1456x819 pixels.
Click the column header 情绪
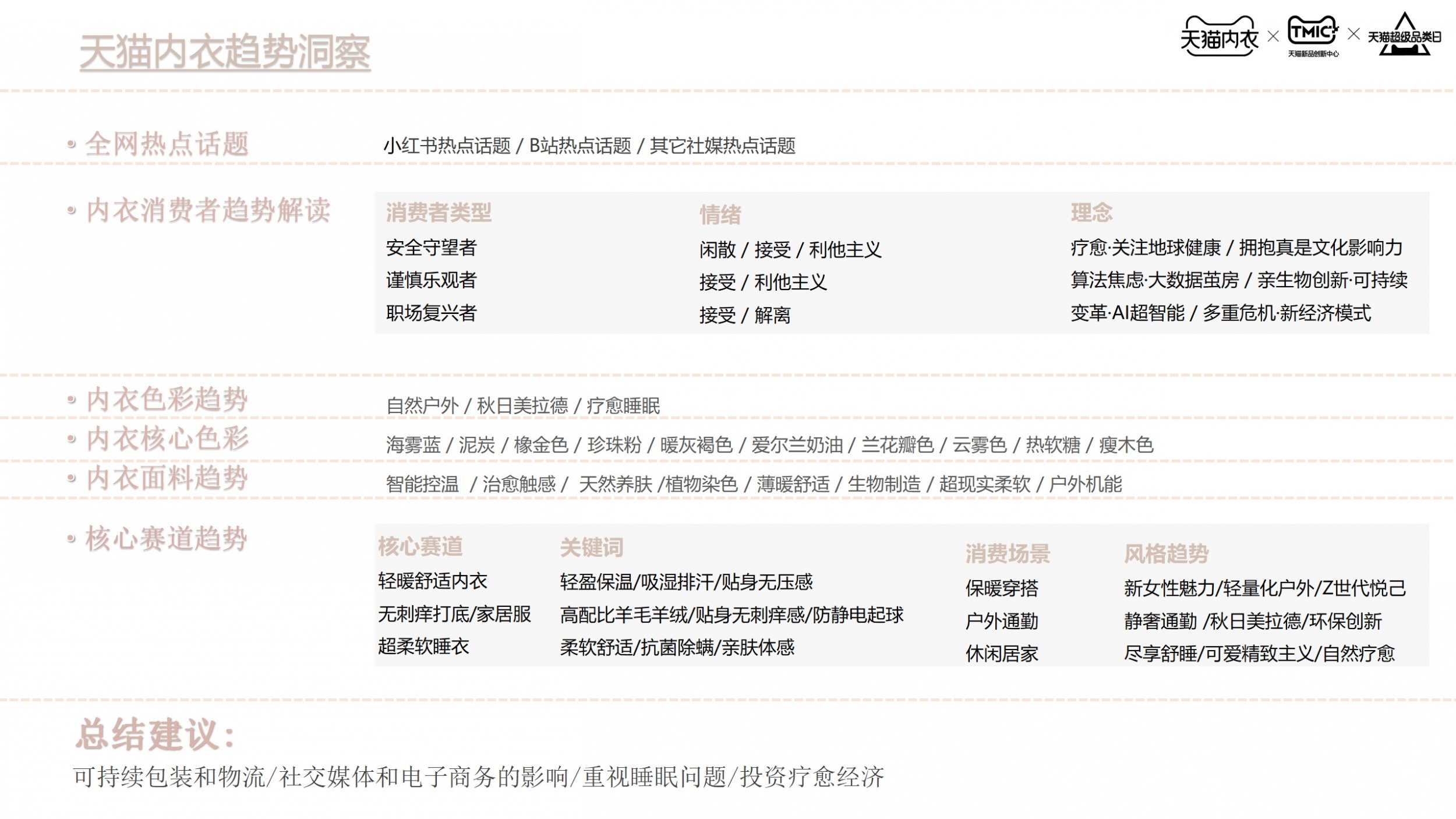[720, 215]
